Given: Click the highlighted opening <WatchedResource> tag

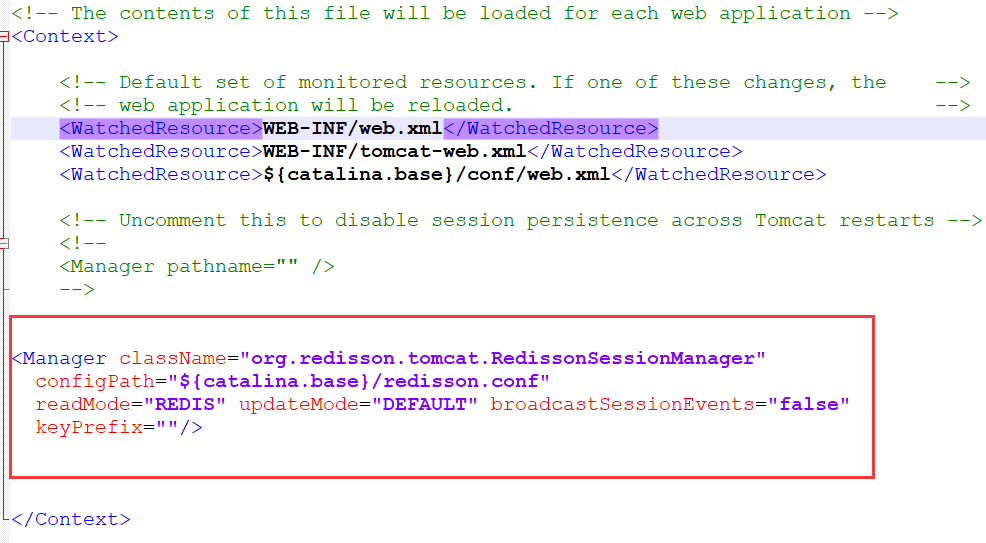Looking at the screenshot, I should tap(161, 128).
